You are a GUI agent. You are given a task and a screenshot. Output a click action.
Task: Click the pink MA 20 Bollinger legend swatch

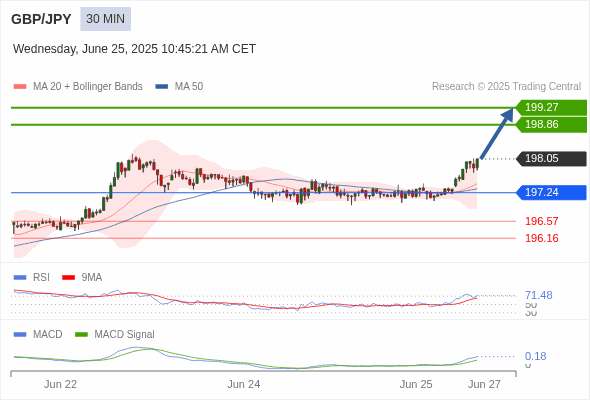pyautogui.click(x=20, y=87)
